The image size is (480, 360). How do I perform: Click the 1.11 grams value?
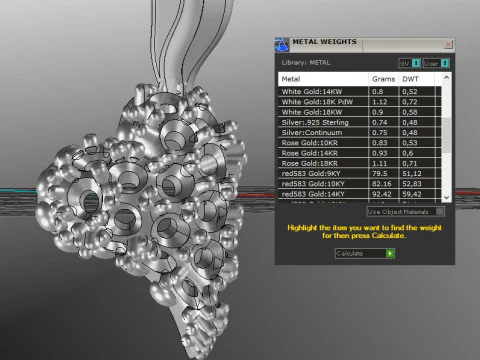coord(380,163)
